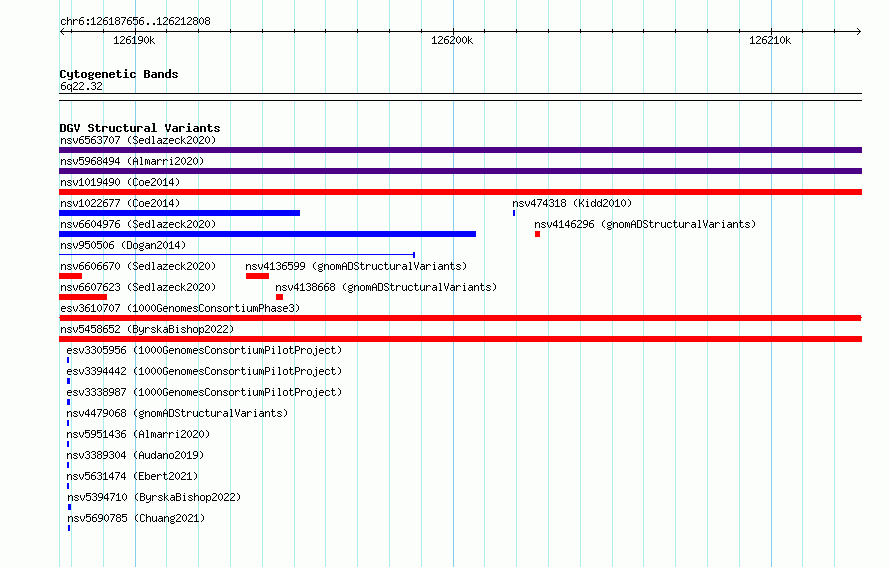The image size is (890, 567).
Task: Select the blue nsv6604976 variant bar
Action: (267, 234)
